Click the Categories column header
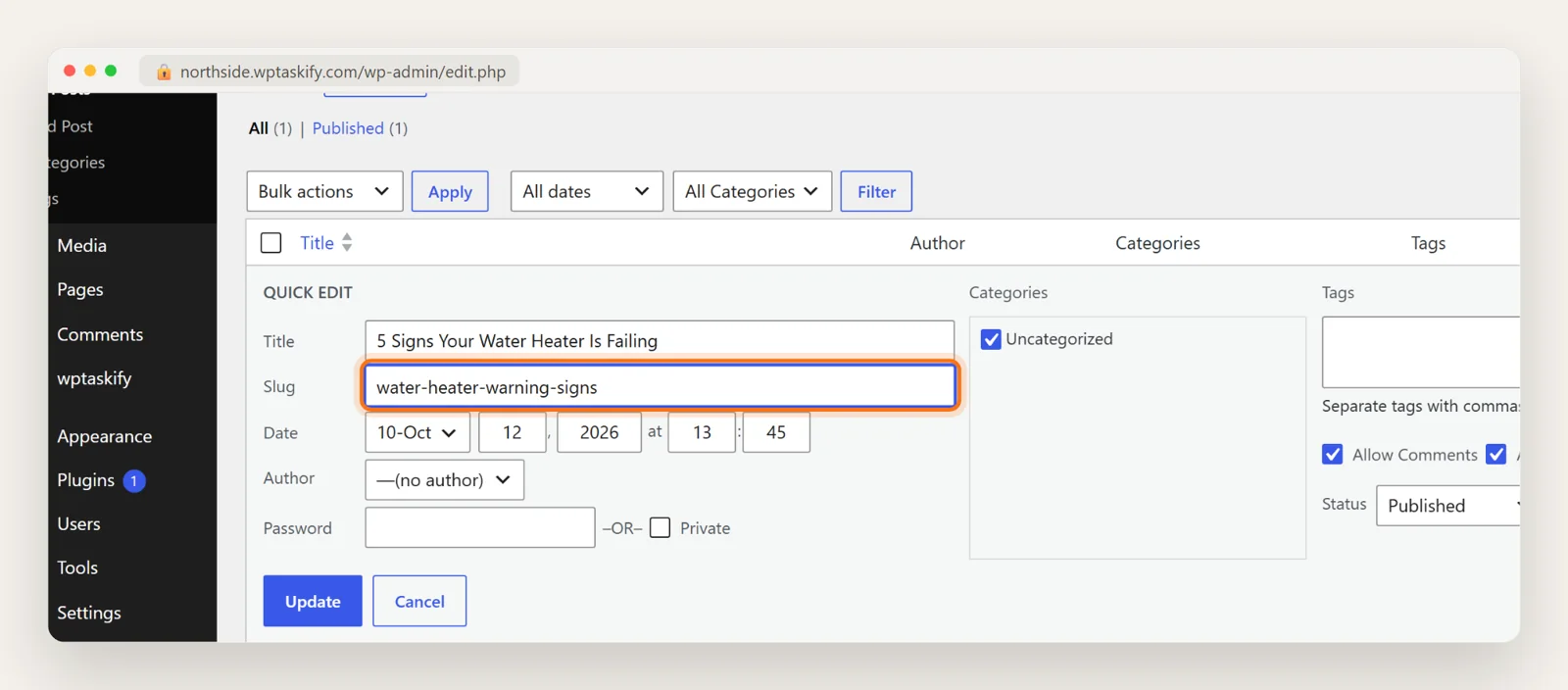The height and width of the screenshot is (690, 1568). (1157, 243)
